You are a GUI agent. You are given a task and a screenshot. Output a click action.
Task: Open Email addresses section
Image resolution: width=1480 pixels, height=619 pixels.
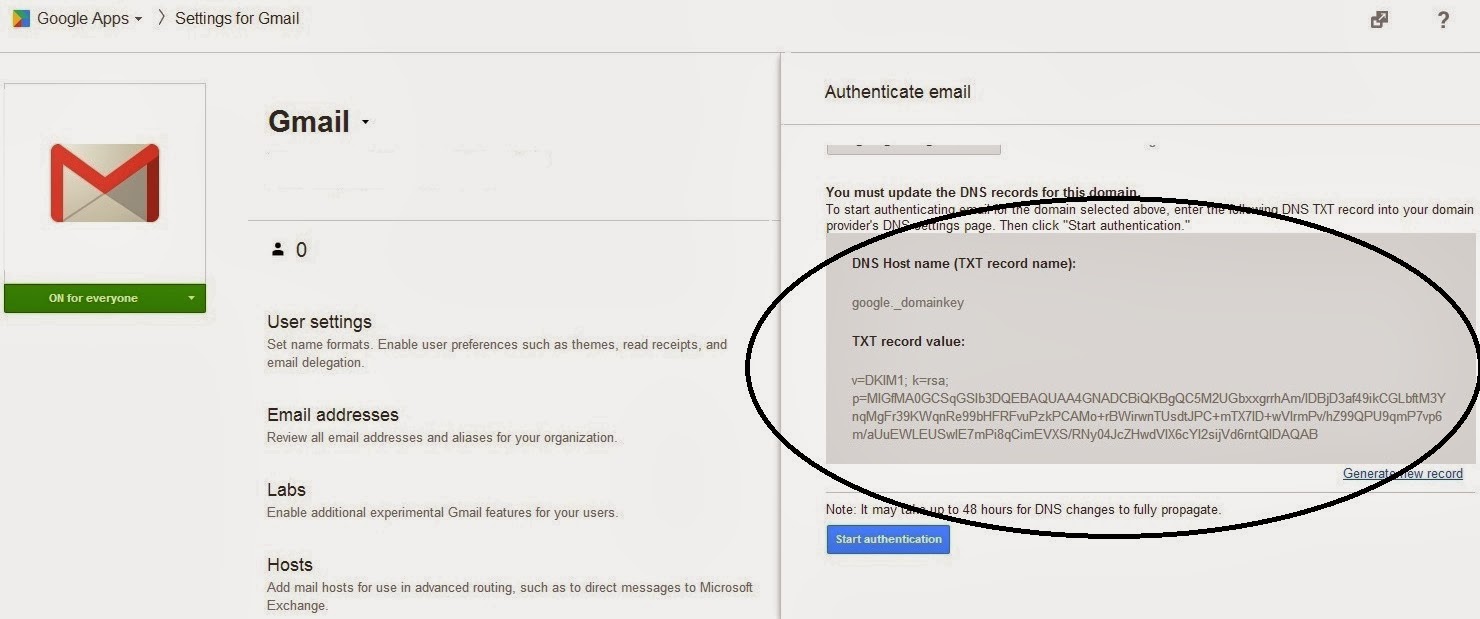[x=333, y=414]
